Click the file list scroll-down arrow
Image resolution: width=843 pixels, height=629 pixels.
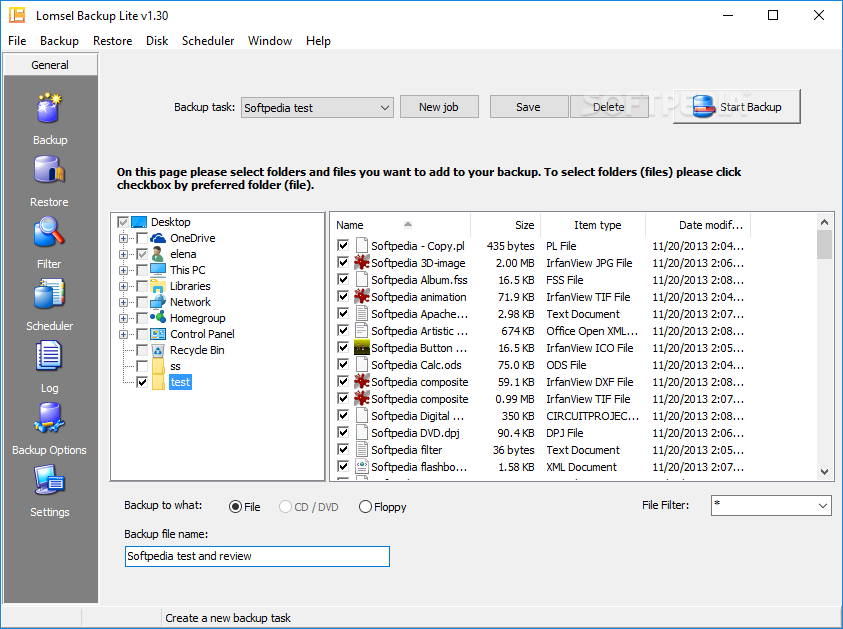(x=825, y=471)
